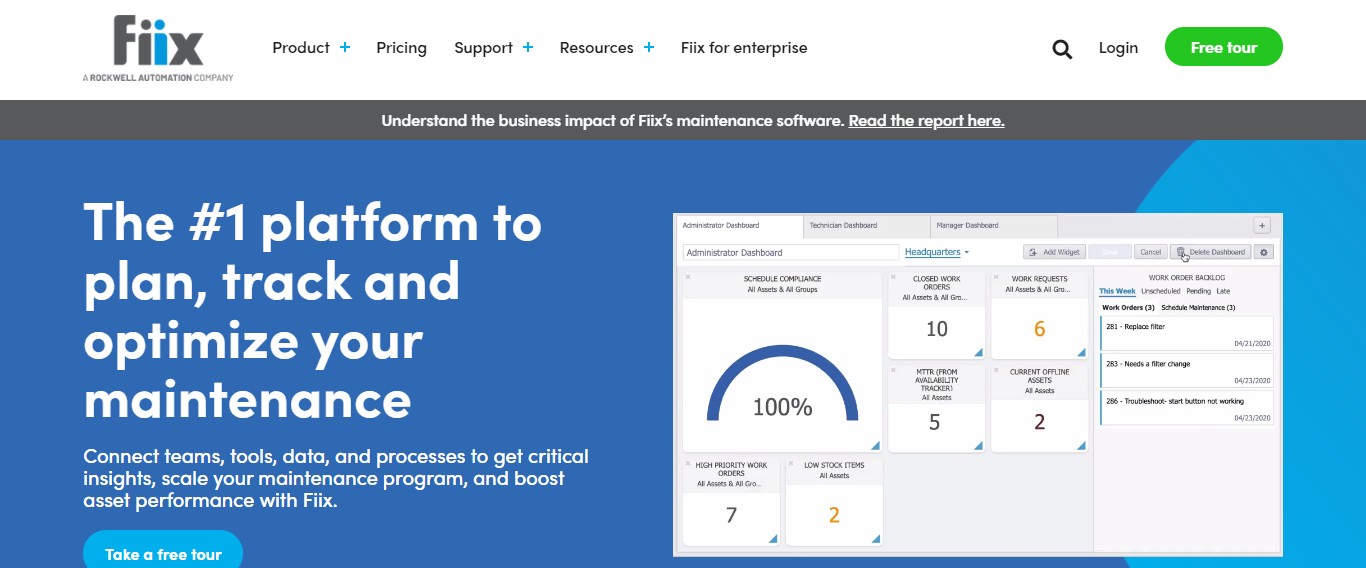Show the Work Orders (3) list
The height and width of the screenshot is (568, 1366).
(x=1129, y=308)
